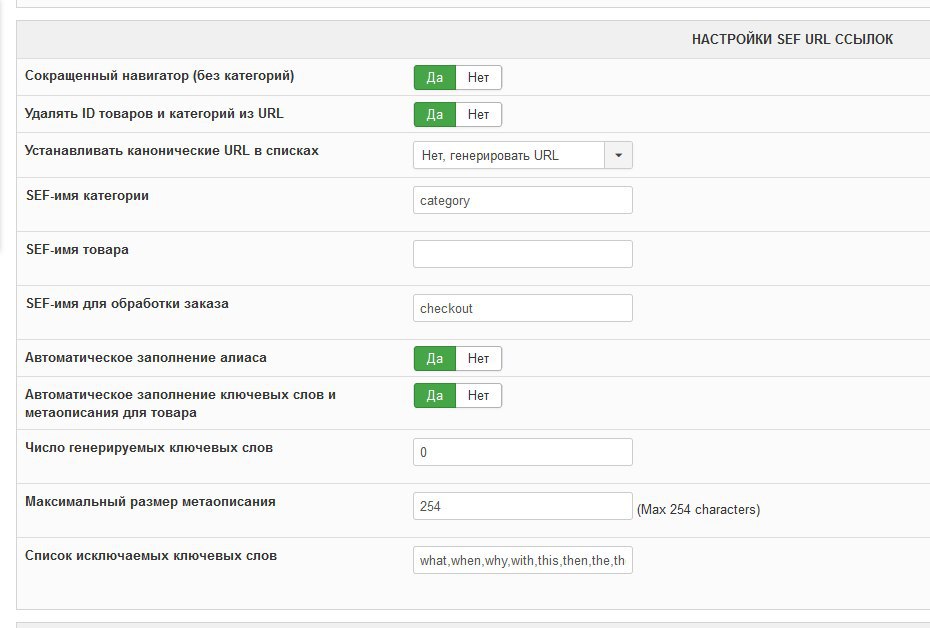
Task: Turn on 'Автоматическое заполнение алиаса' with Да
Action: [435, 359]
